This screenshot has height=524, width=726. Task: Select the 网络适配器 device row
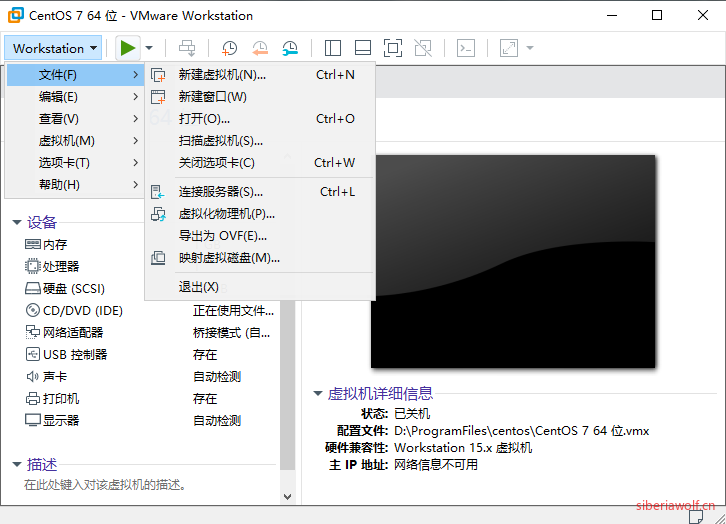(148, 332)
